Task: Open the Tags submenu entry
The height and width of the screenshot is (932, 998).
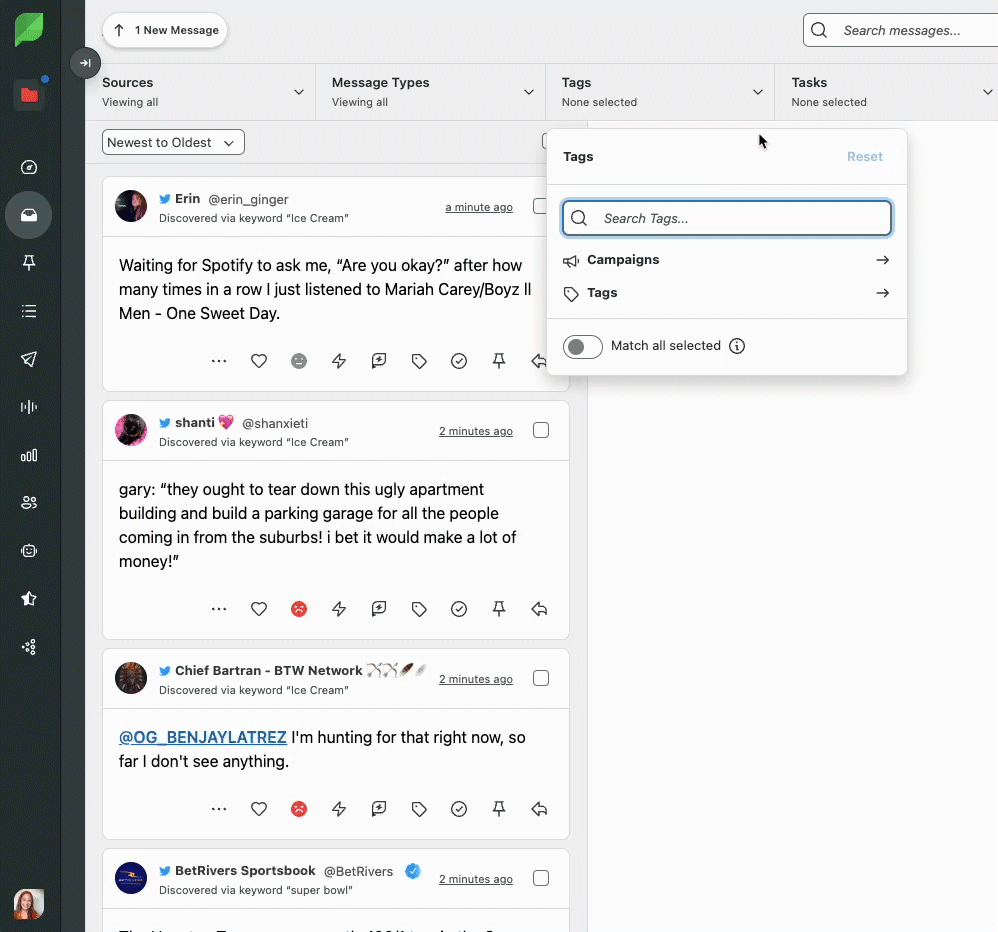Action: [726, 293]
